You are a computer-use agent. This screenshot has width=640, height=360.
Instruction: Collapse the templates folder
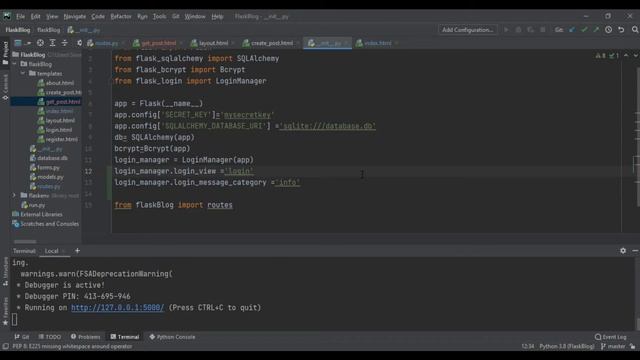(23, 73)
